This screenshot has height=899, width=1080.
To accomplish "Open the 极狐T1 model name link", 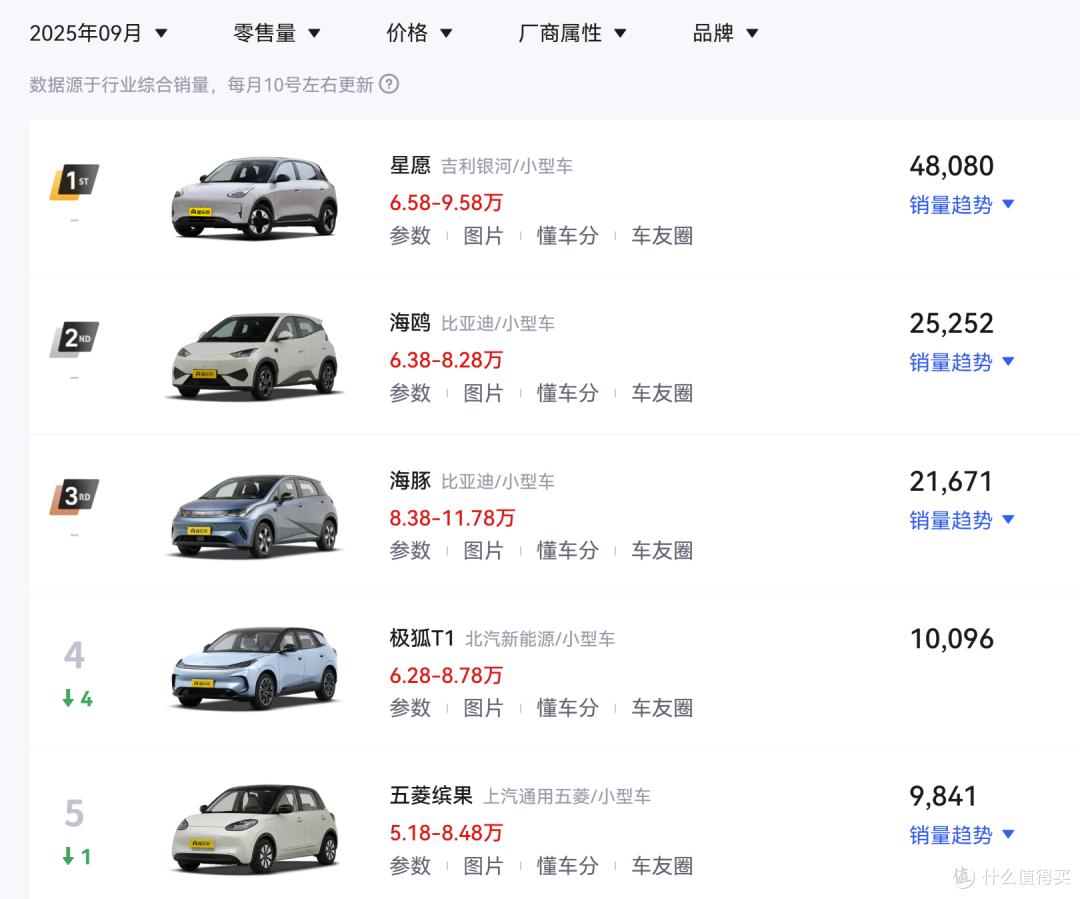I will point(422,638).
